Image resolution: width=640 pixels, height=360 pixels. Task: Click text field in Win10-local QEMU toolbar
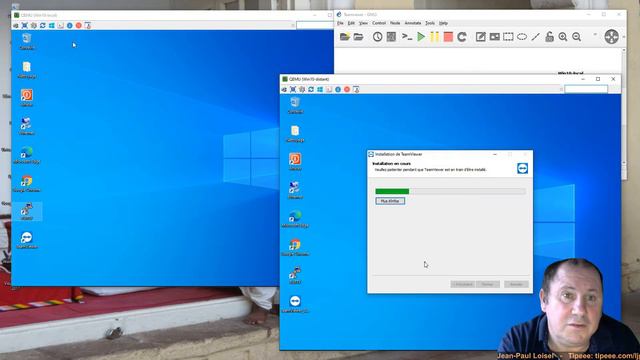[x=315, y=25]
